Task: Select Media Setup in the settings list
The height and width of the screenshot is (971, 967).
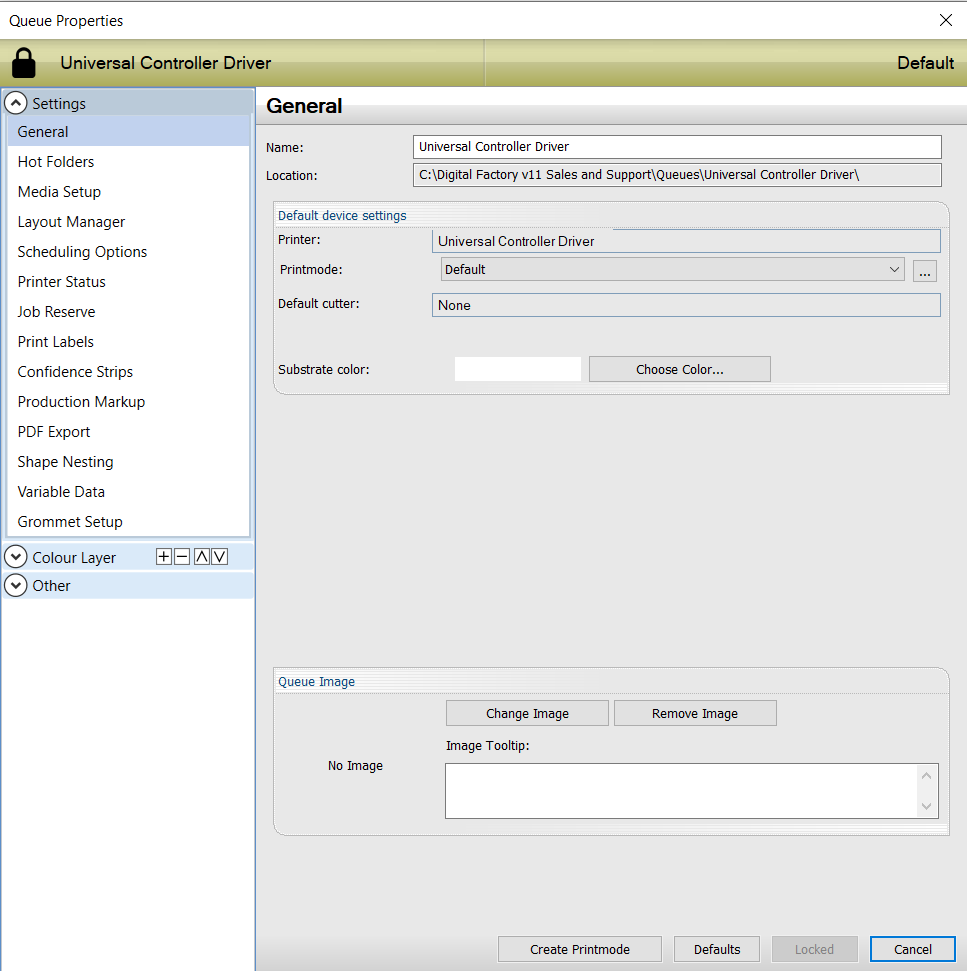Action: 59,192
